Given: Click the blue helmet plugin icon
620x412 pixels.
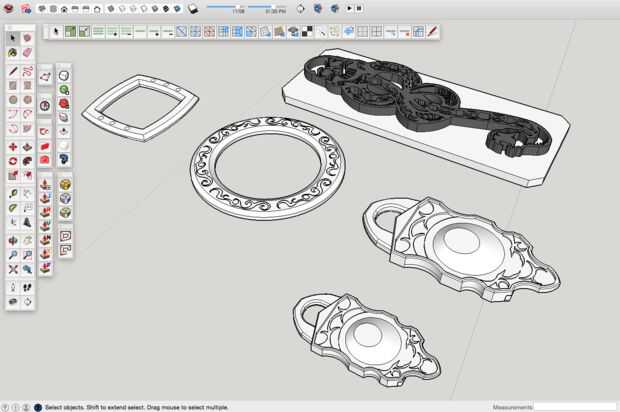Looking at the screenshot, I should (x=64, y=160).
